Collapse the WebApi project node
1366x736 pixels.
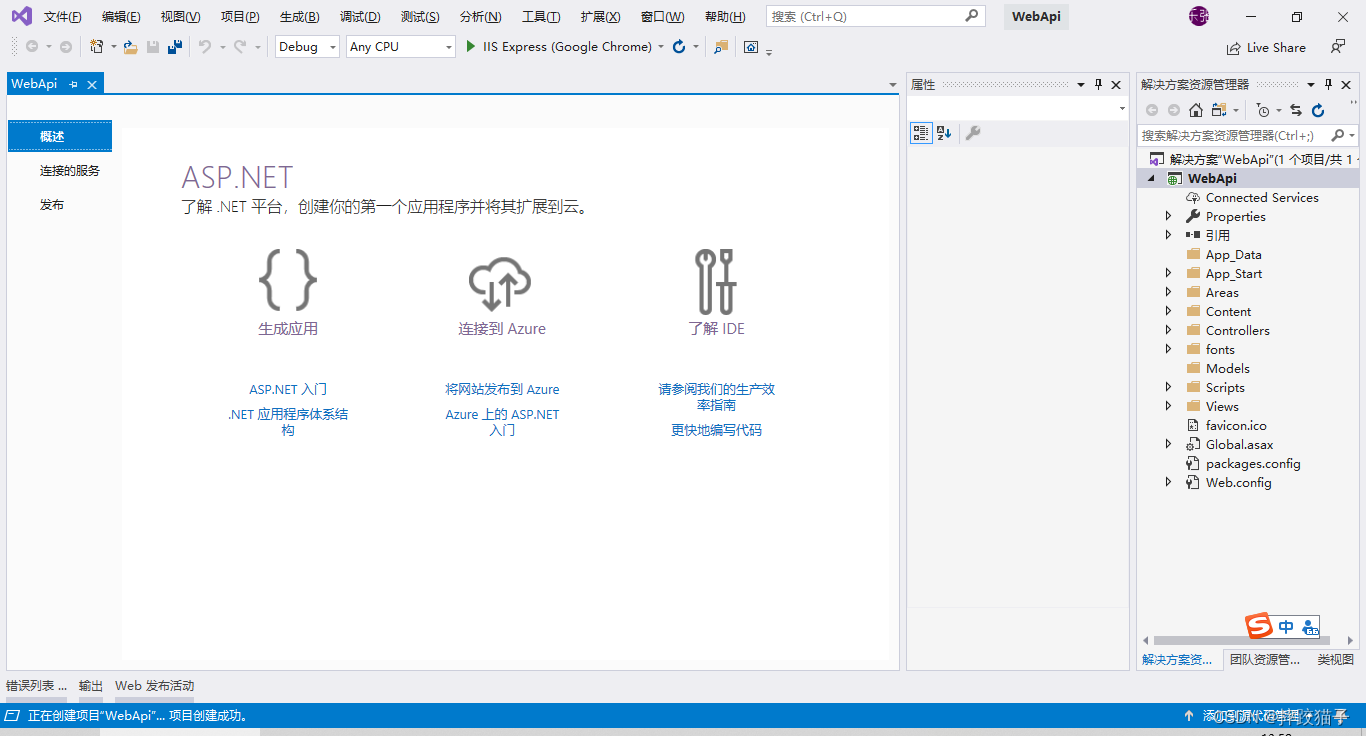click(x=1150, y=179)
